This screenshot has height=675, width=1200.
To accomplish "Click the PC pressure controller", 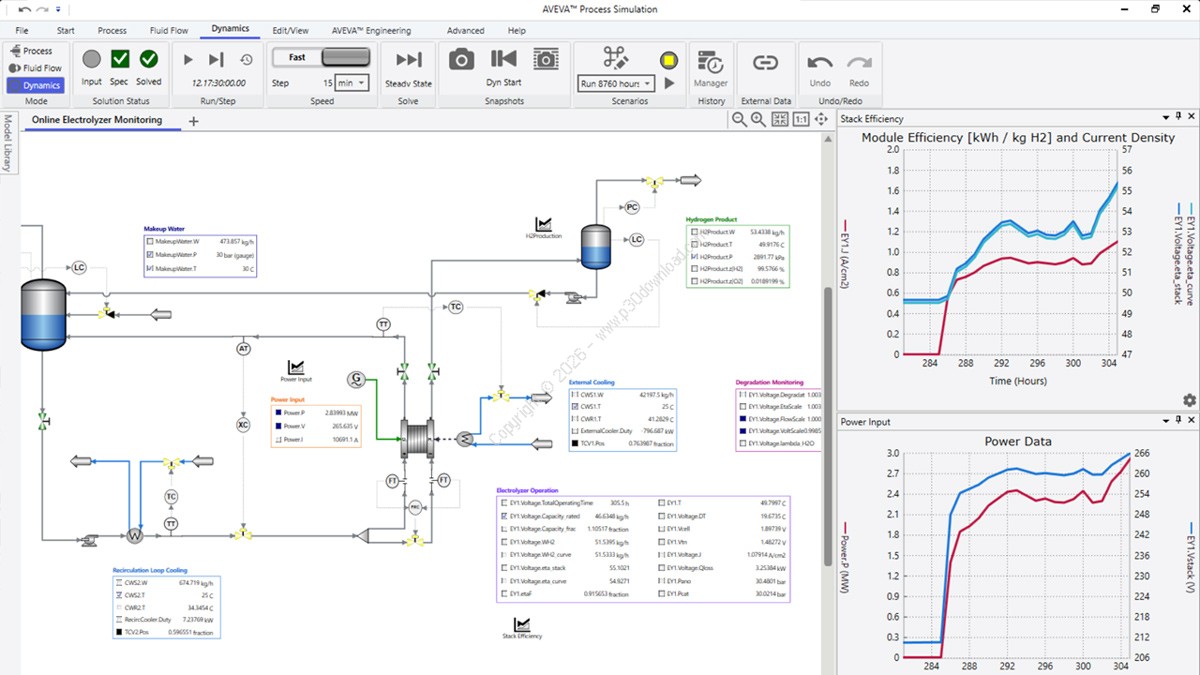I will pos(632,207).
